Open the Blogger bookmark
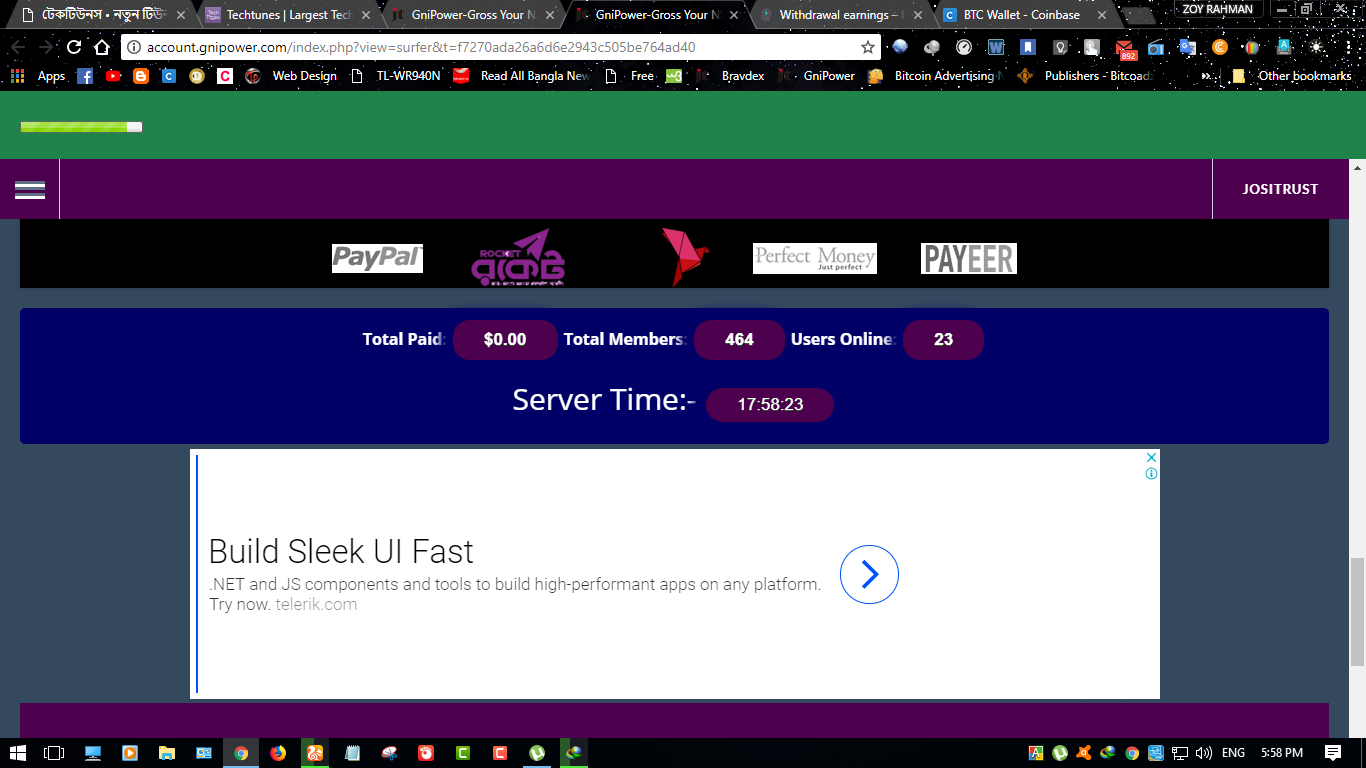 141,76
